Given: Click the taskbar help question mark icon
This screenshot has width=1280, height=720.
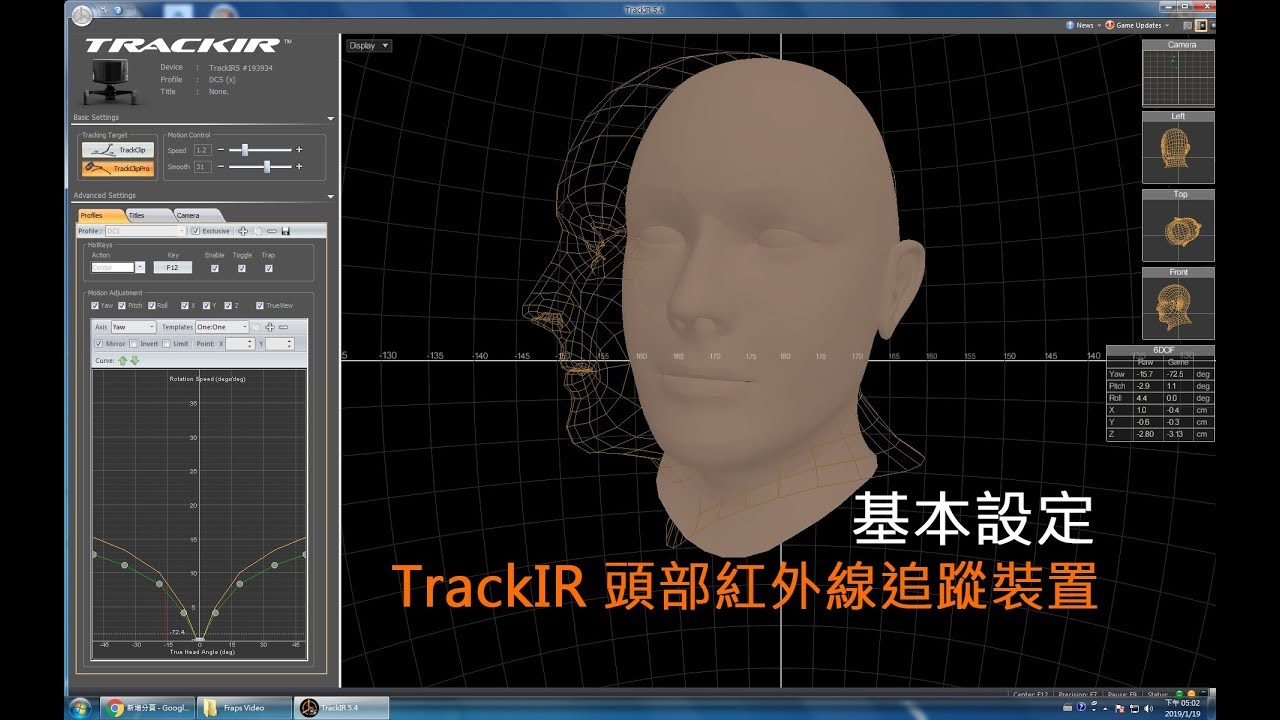Looking at the screenshot, I should tap(1081, 707).
